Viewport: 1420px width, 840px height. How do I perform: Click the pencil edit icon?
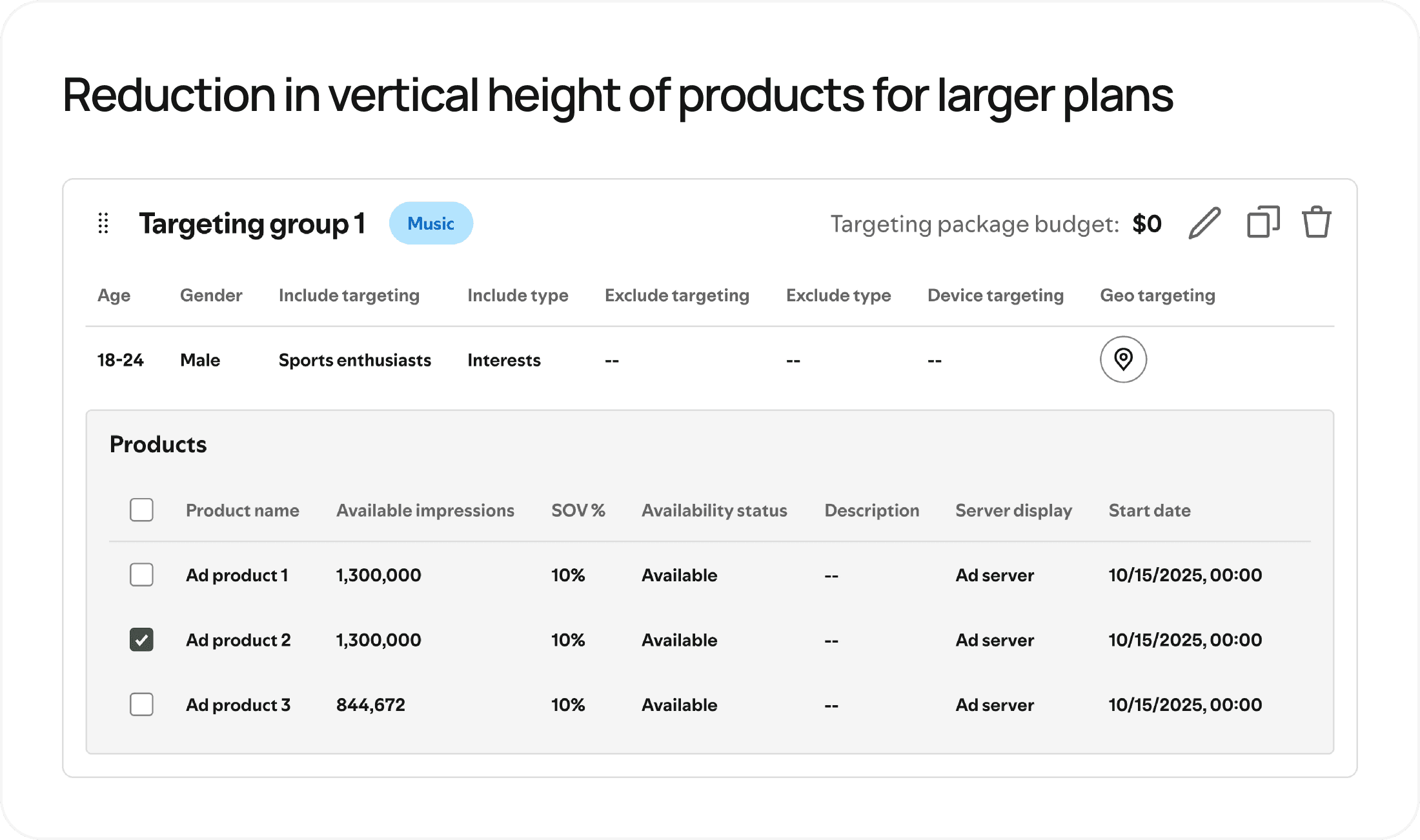(1204, 223)
